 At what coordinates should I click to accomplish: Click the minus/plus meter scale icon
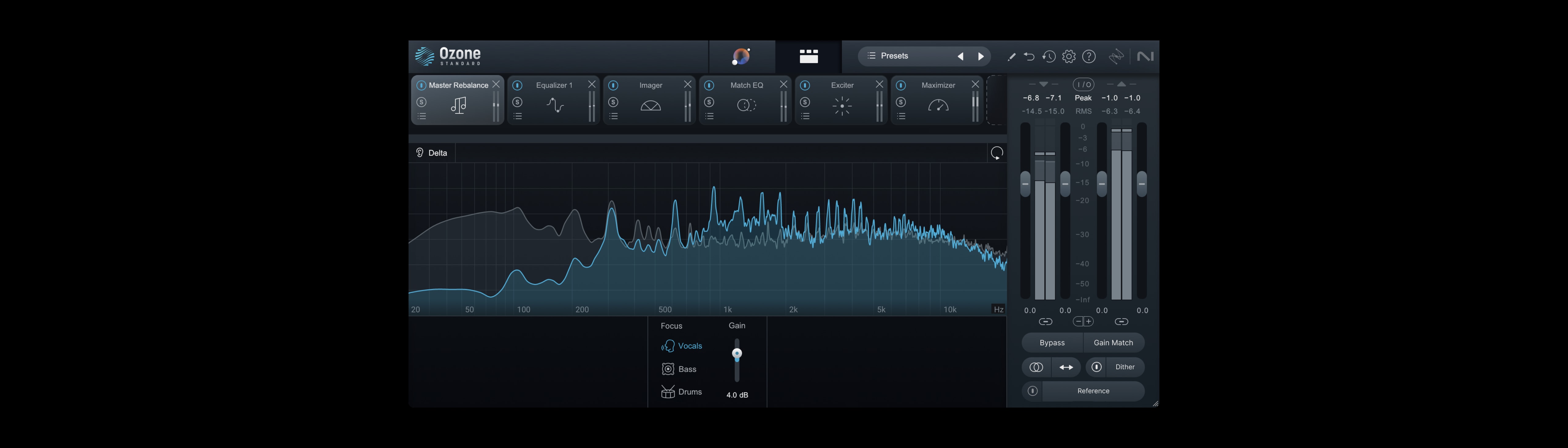pos(1084,321)
